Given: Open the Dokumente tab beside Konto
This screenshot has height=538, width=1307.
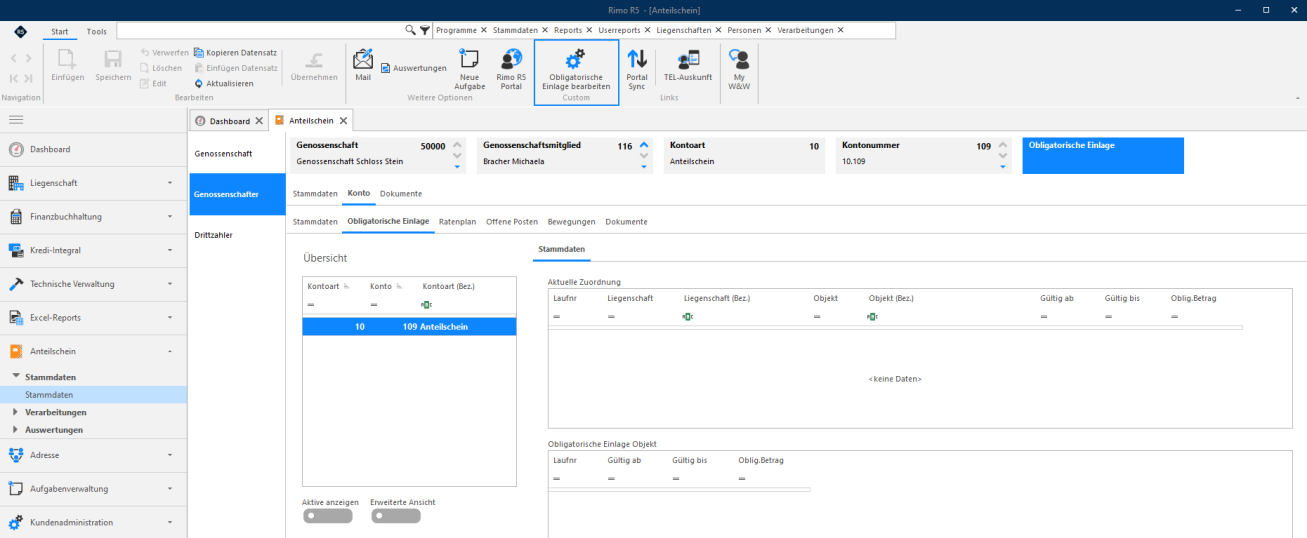Looking at the screenshot, I should coord(401,193).
